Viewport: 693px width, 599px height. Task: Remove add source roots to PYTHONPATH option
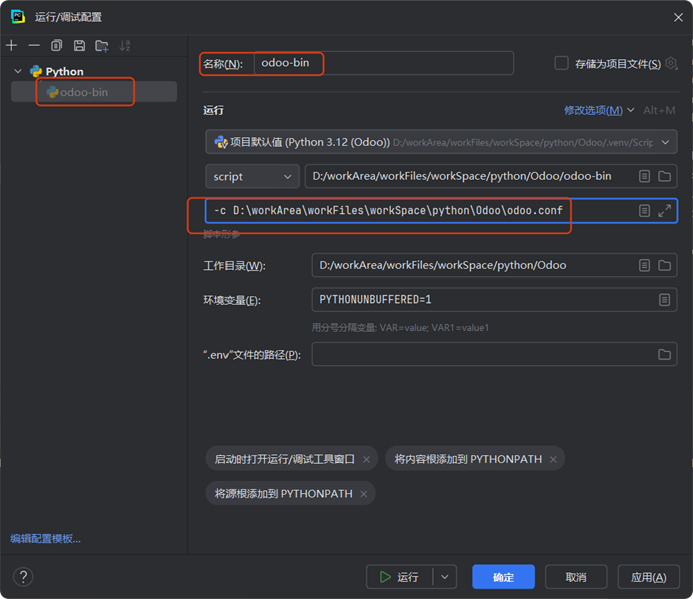[364, 494]
